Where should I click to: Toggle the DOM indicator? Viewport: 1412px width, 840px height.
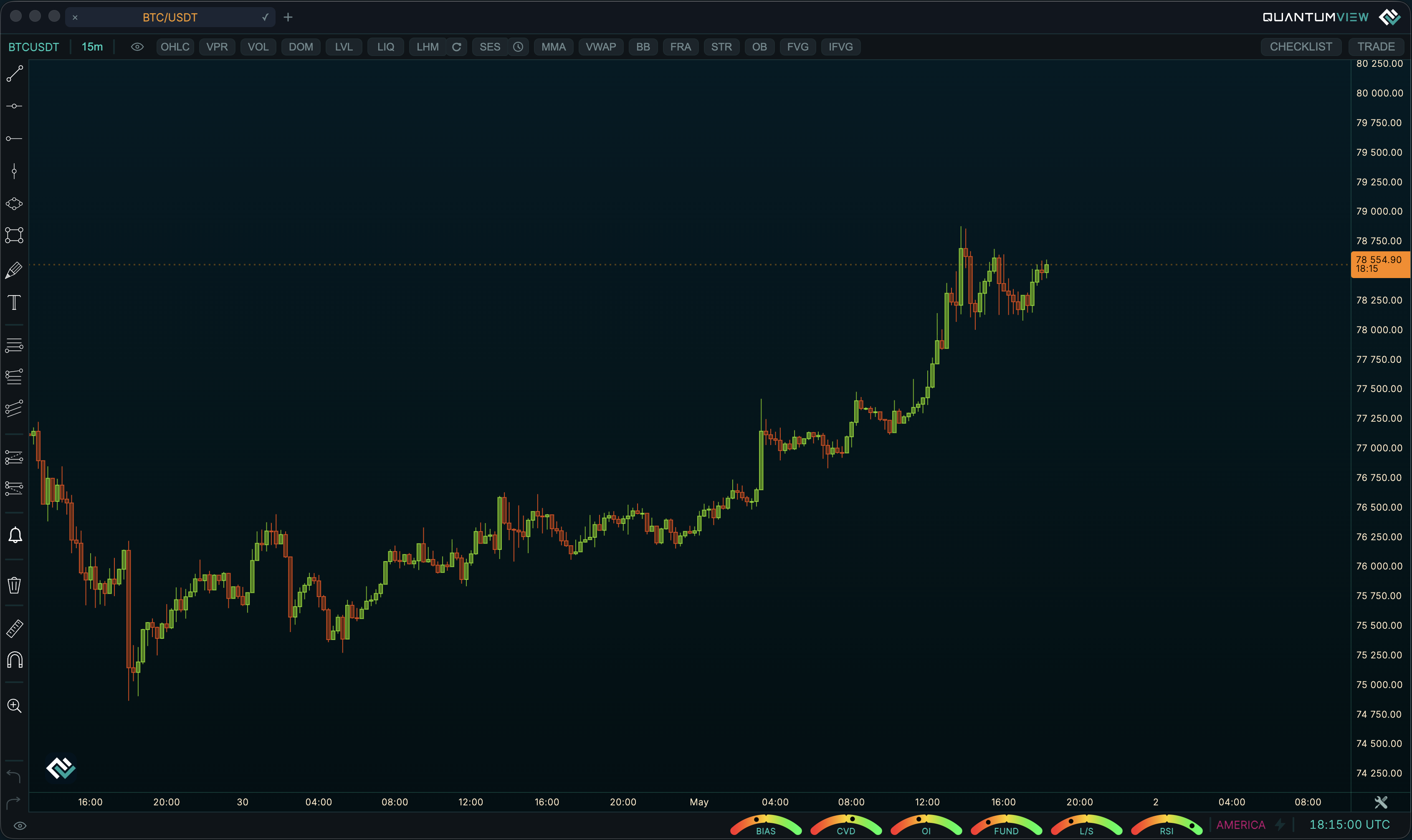pyautogui.click(x=301, y=47)
